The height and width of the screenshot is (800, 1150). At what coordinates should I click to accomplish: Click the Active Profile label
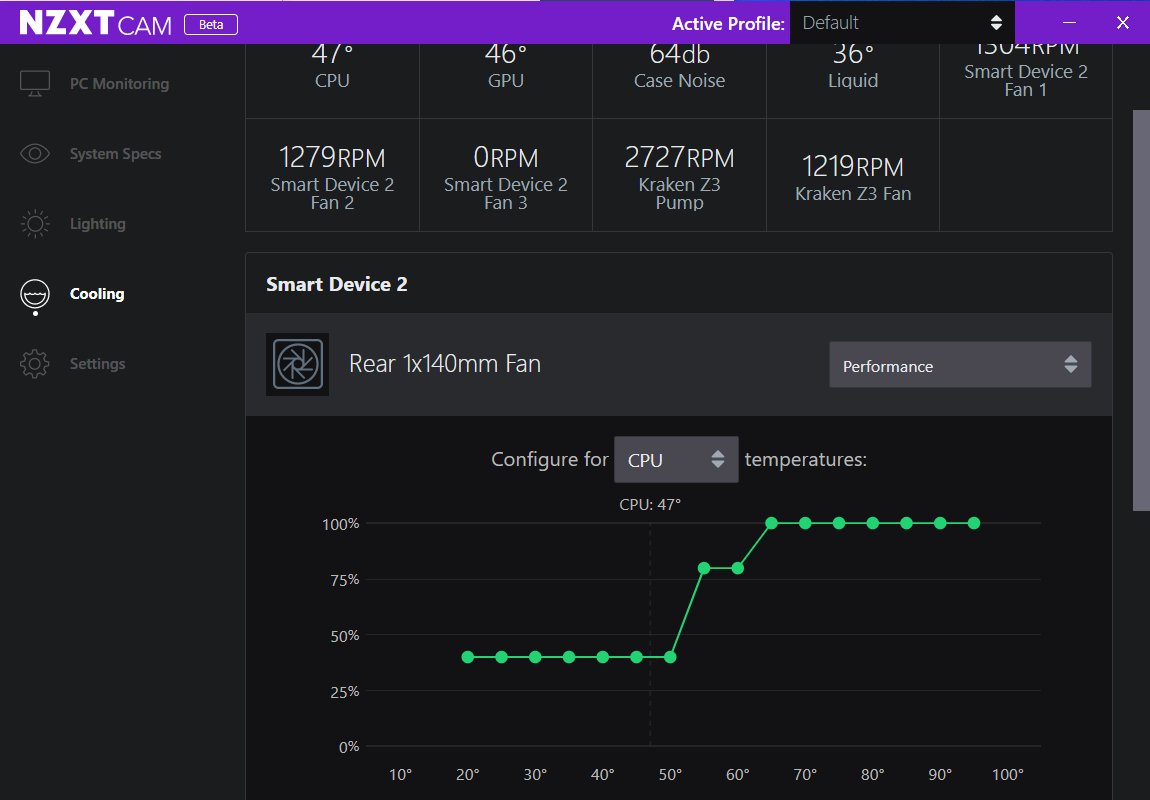tap(728, 24)
